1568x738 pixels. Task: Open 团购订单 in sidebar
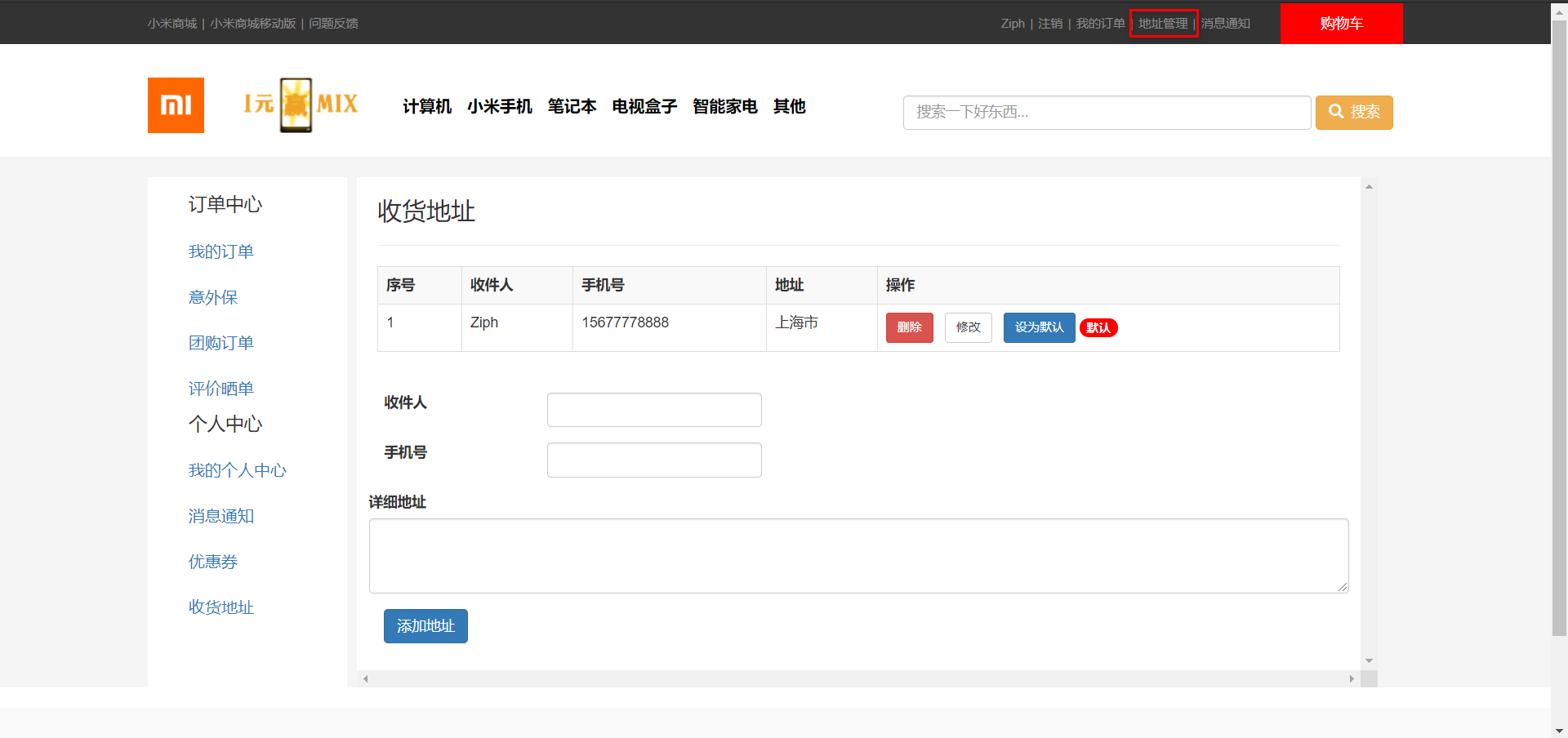click(x=221, y=343)
